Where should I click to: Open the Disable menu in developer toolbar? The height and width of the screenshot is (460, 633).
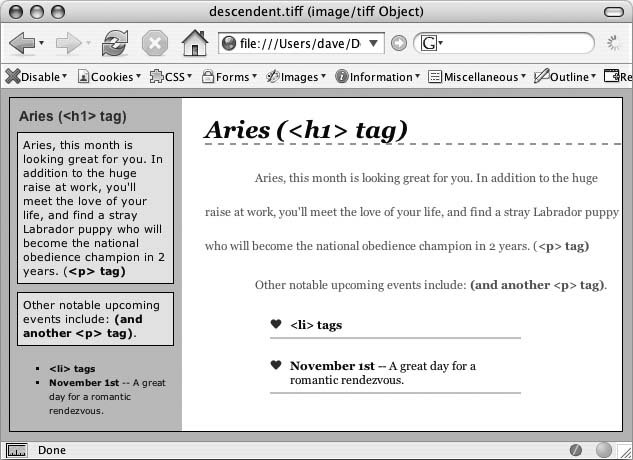(x=36, y=76)
